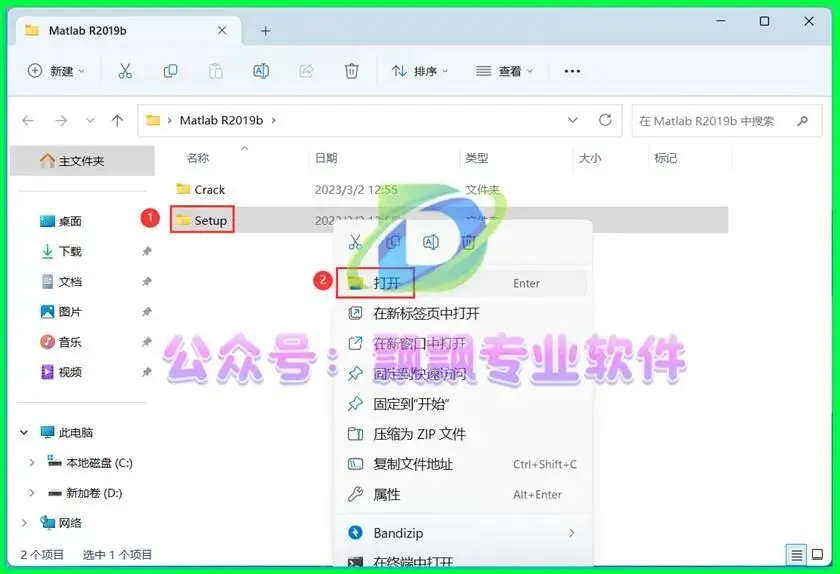
Task: Choose 属性 (Properties) in context menu
Action: pos(462,494)
